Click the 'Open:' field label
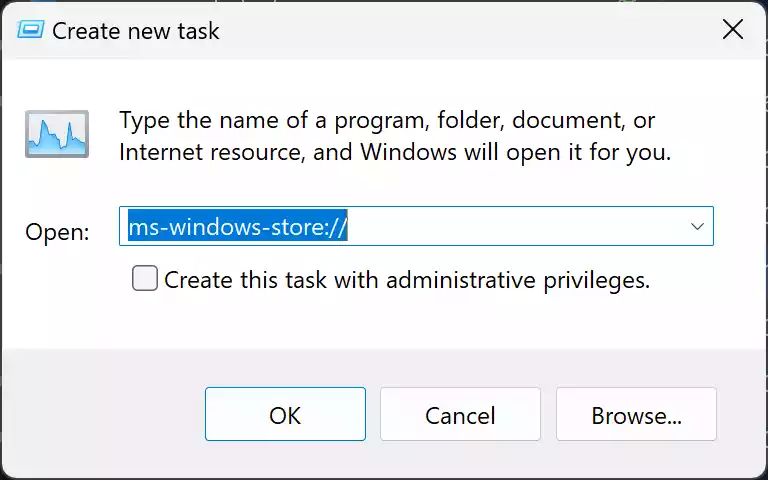The width and height of the screenshot is (768, 480). (57, 232)
